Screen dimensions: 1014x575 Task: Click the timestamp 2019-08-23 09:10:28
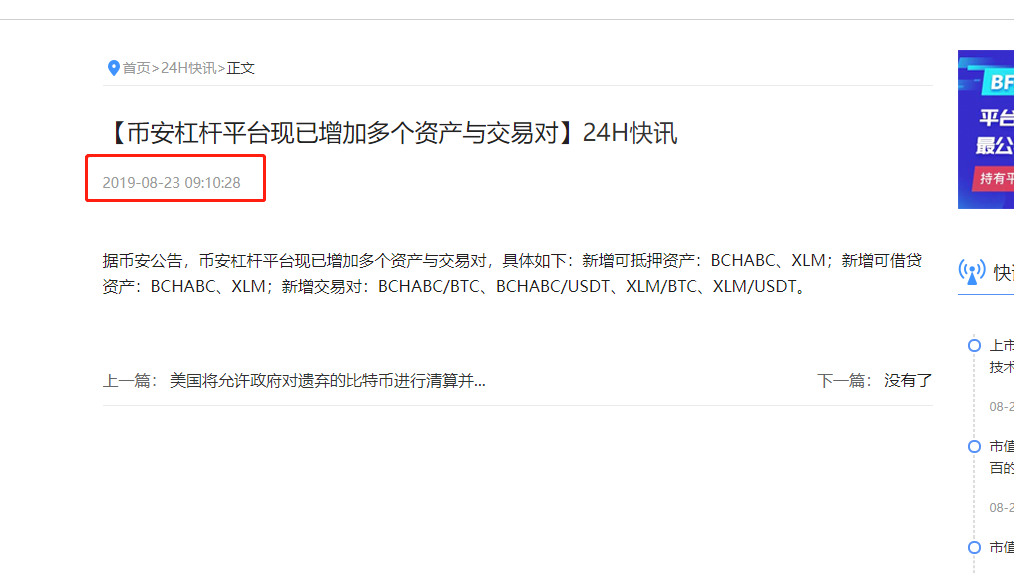click(x=171, y=183)
